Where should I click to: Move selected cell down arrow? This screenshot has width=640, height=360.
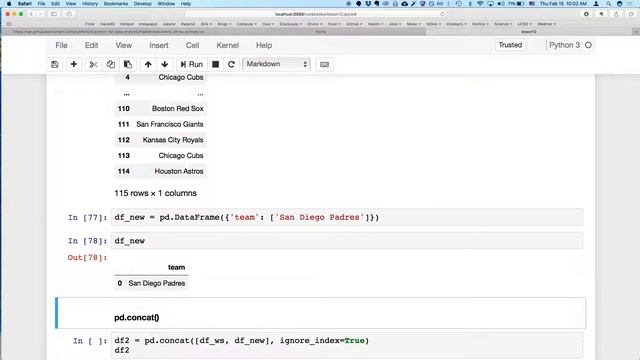pos(164,64)
